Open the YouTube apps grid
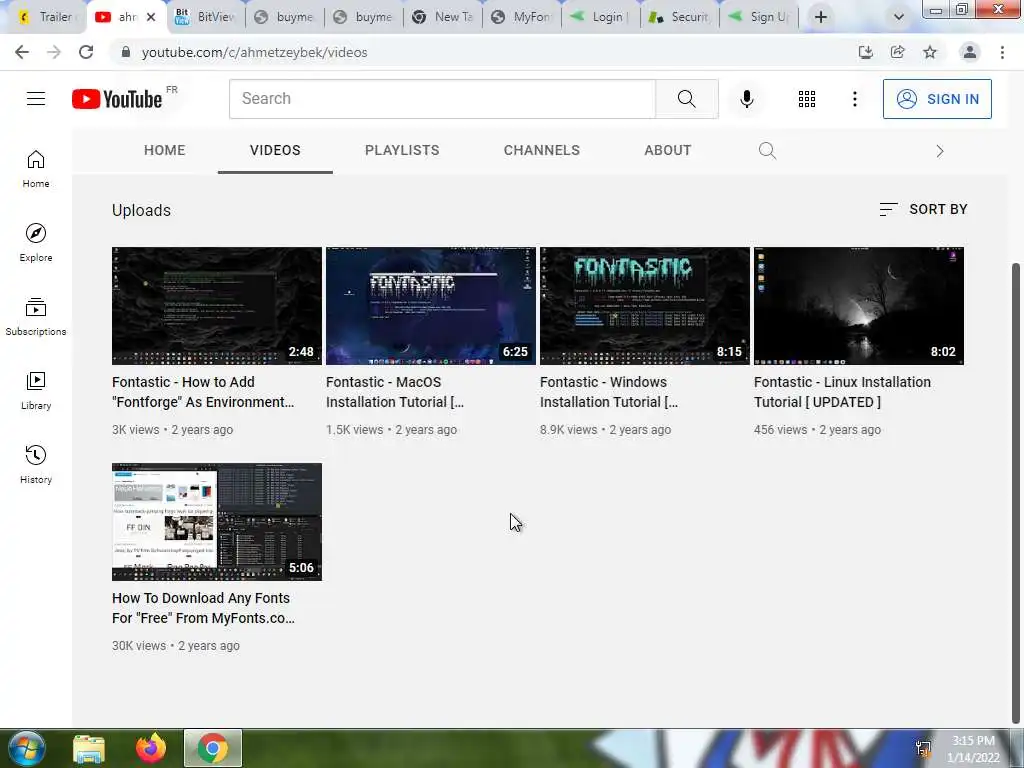The width and height of the screenshot is (1024, 768). click(807, 99)
